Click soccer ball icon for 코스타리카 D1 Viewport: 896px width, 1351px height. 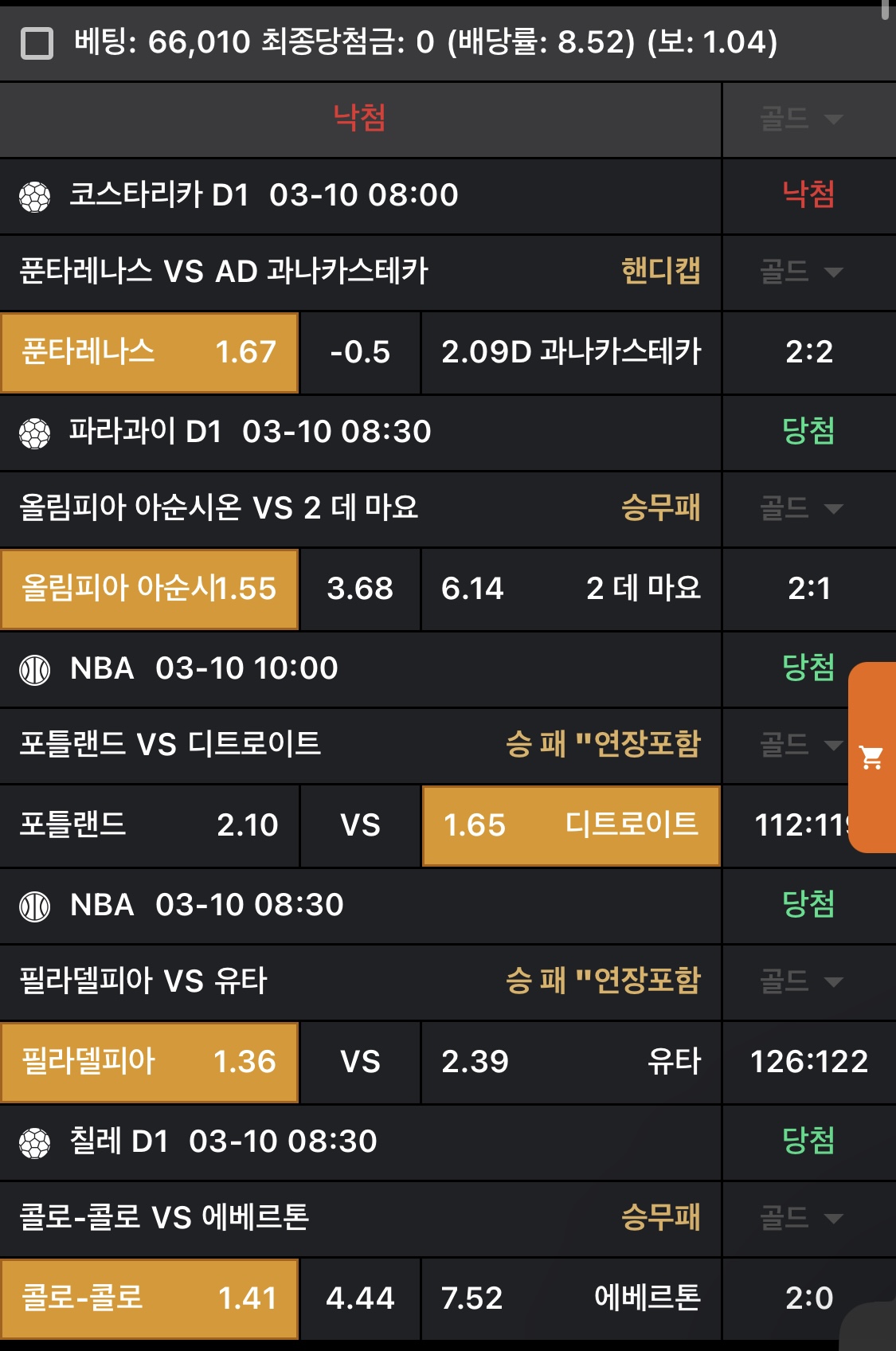coord(35,197)
